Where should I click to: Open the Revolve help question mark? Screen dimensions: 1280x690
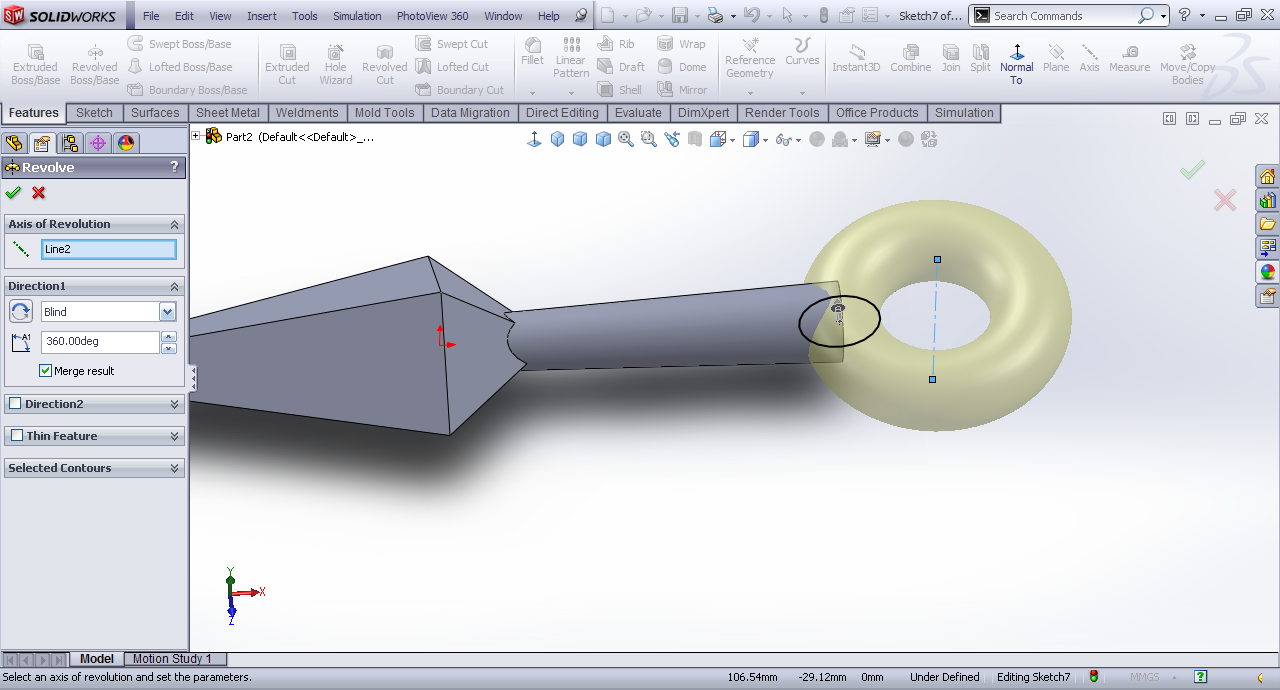(x=174, y=167)
